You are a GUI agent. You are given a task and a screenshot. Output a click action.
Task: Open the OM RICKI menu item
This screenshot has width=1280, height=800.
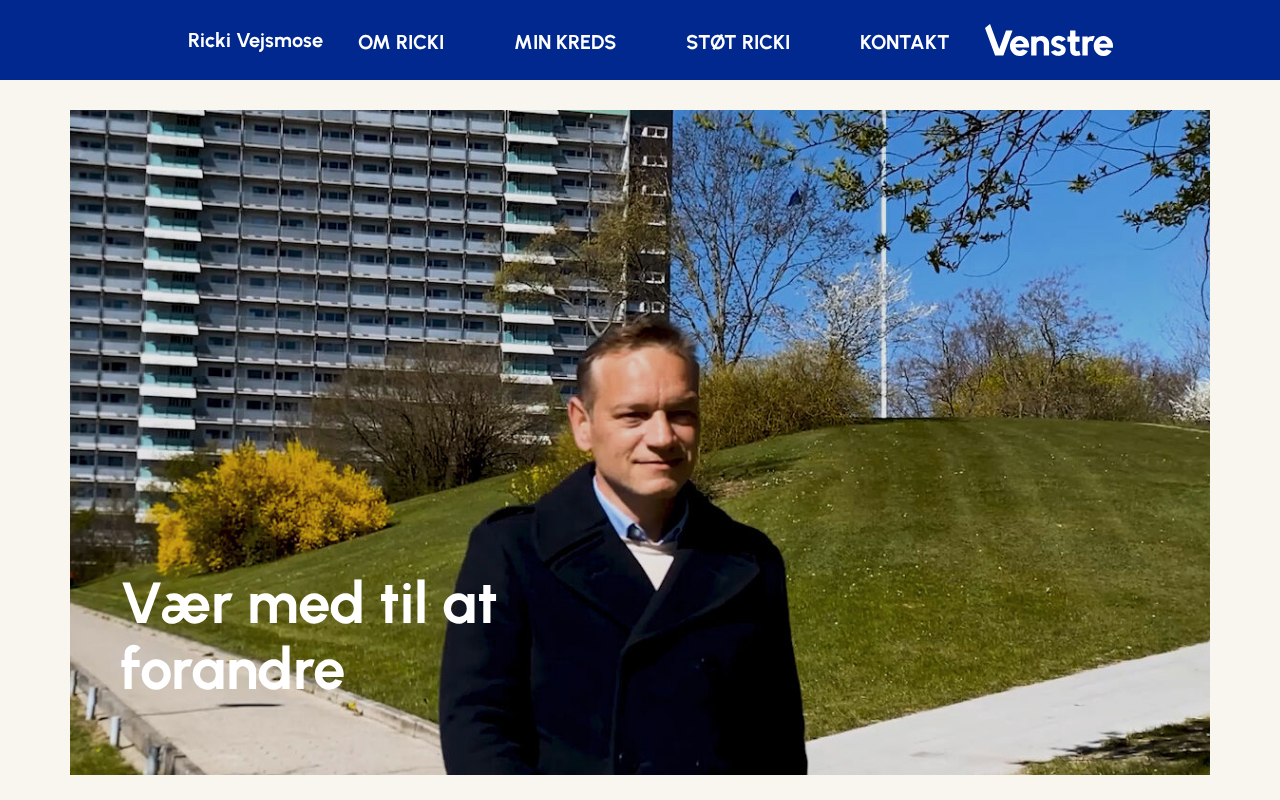click(401, 43)
